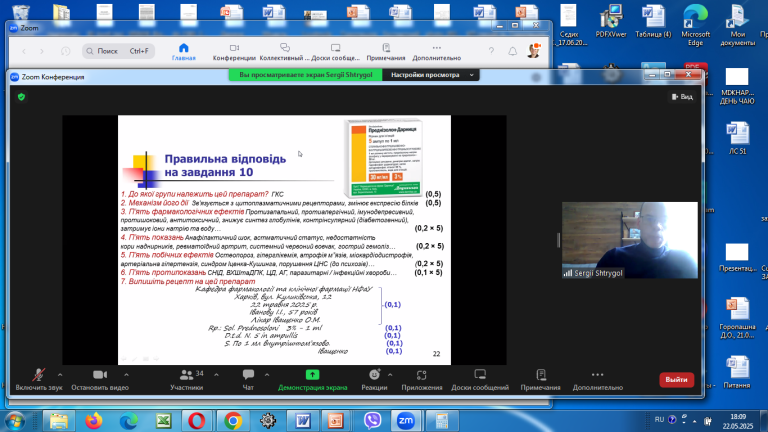Open МІЖНАР... ДЕНЬ ЧАЮ desktop file
This screenshot has height=432, width=768.
pyautogui.click(x=737, y=86)
